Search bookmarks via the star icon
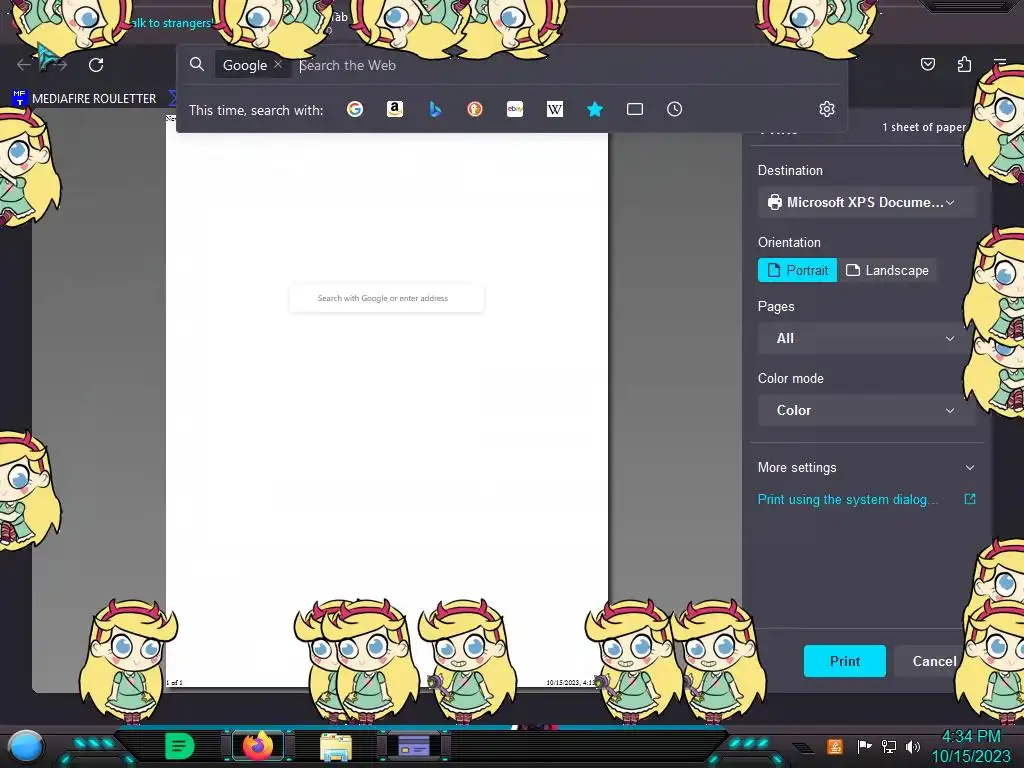This screenshot has width=1024, height=768. coord(594,109)
